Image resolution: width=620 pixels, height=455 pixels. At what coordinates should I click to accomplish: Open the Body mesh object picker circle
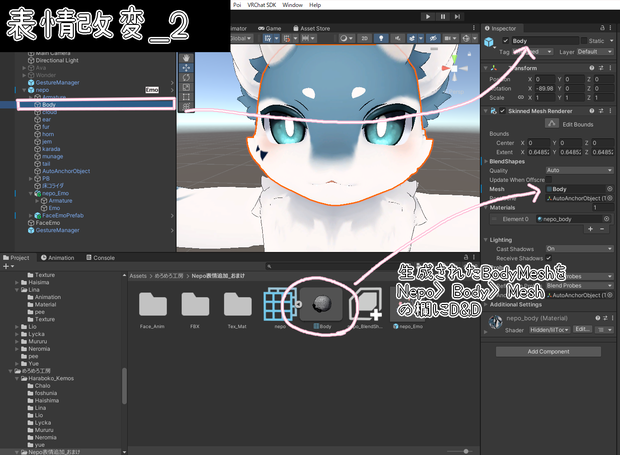(x=610, y=189)
